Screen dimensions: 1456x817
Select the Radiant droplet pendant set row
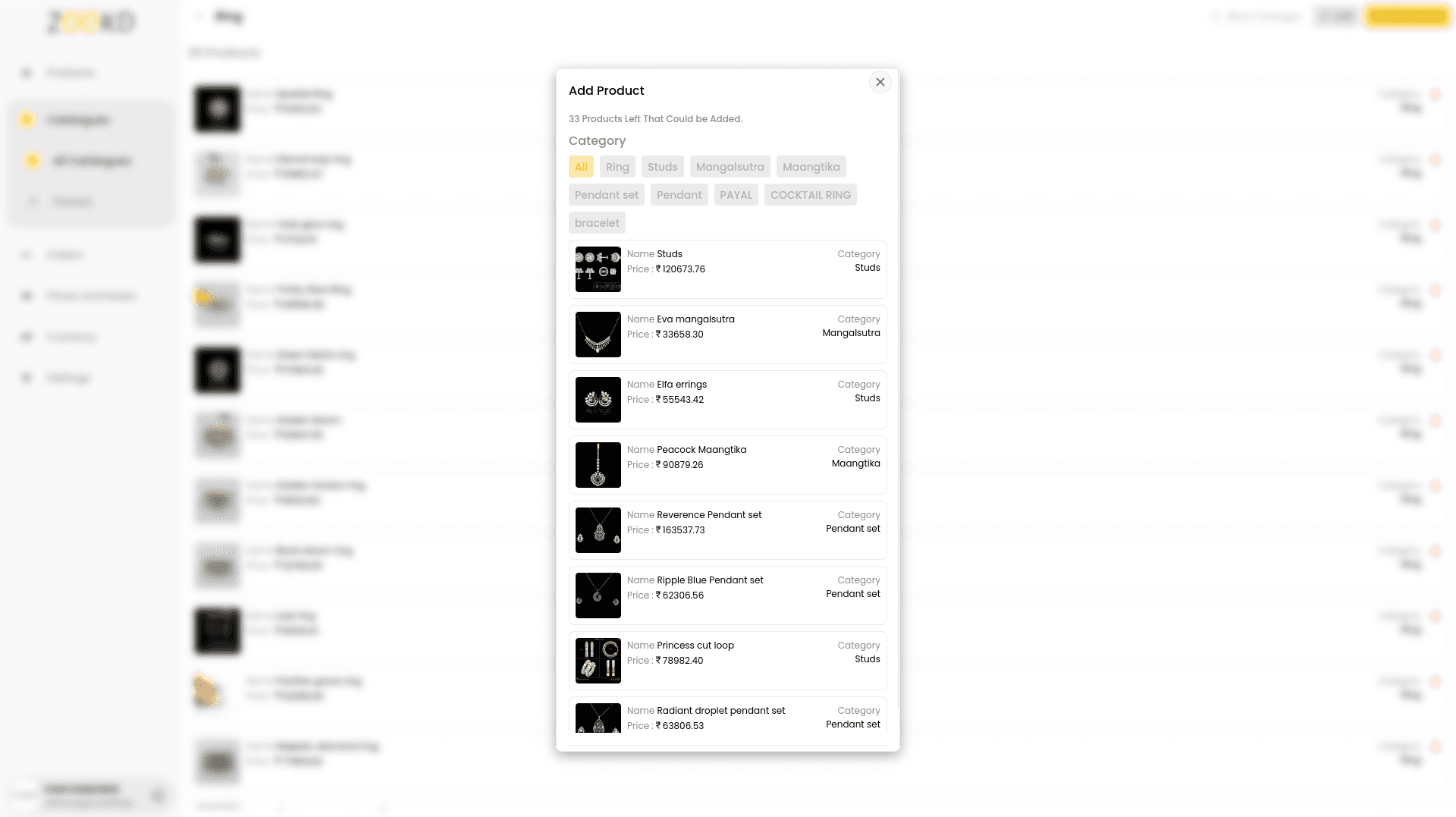tap(727, 718)
